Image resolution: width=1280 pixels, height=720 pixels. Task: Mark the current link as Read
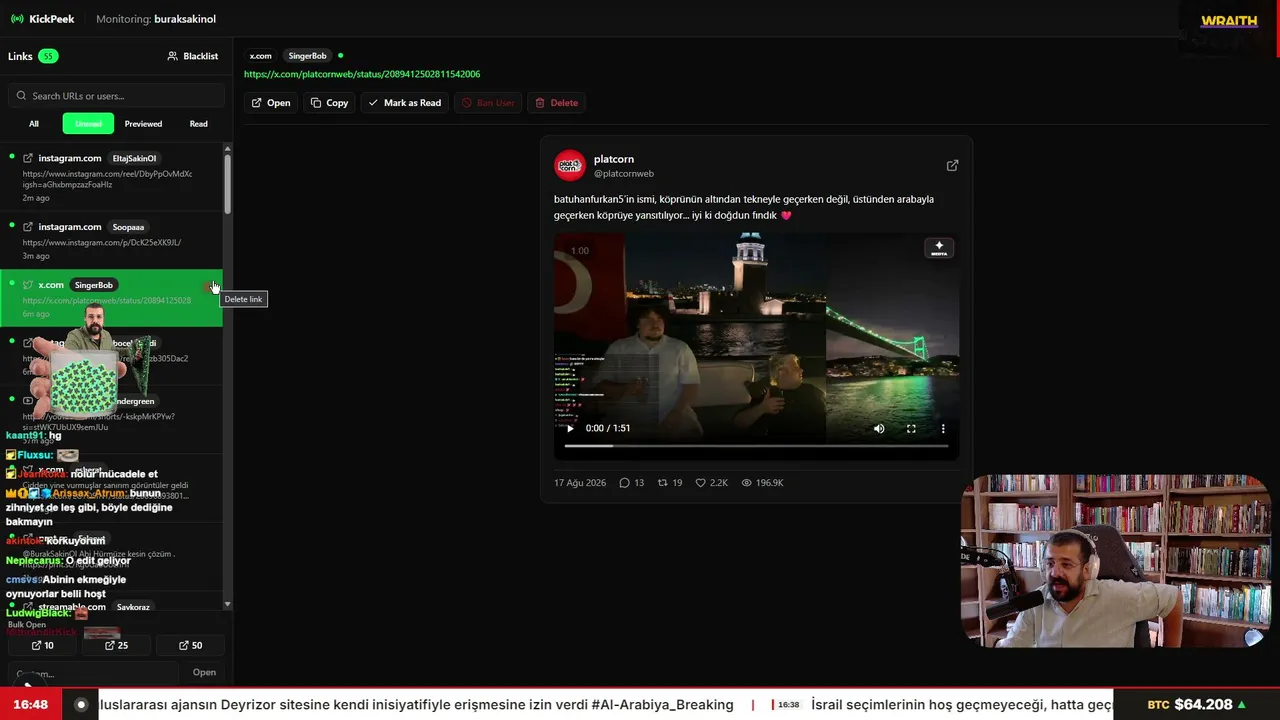405,103
